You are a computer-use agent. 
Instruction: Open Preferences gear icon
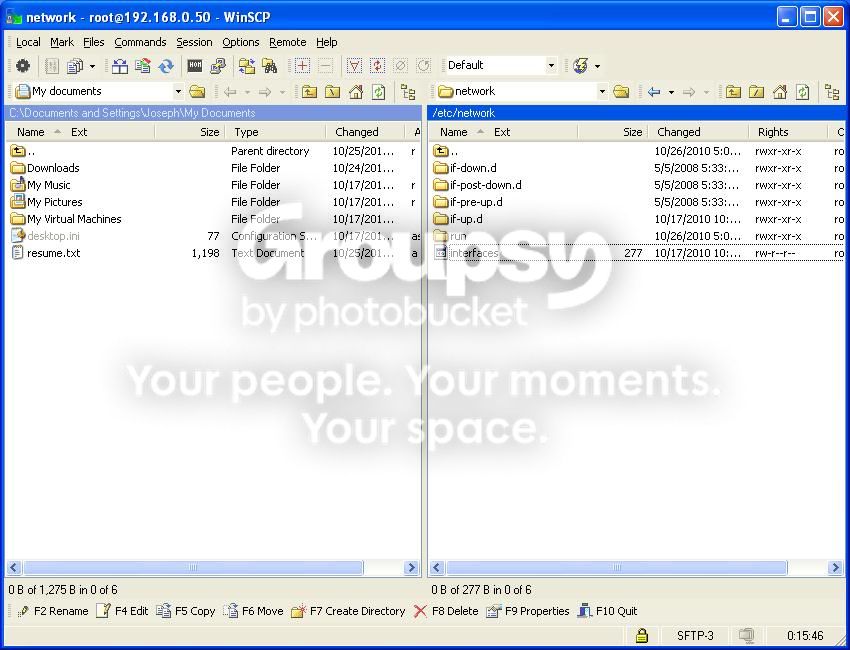tap(23, 66)
